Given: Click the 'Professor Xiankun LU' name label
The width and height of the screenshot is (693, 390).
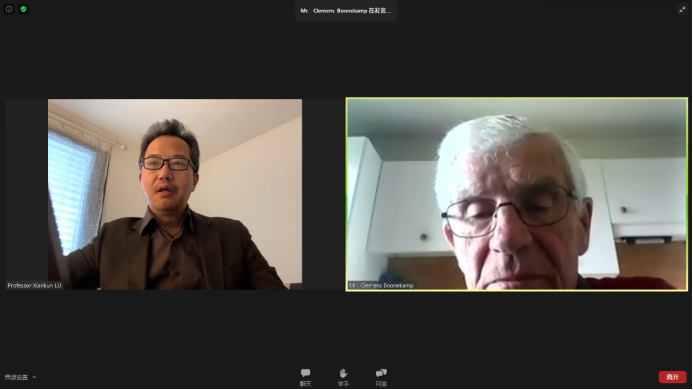Looking at the screenshot, I should point(34,285).
